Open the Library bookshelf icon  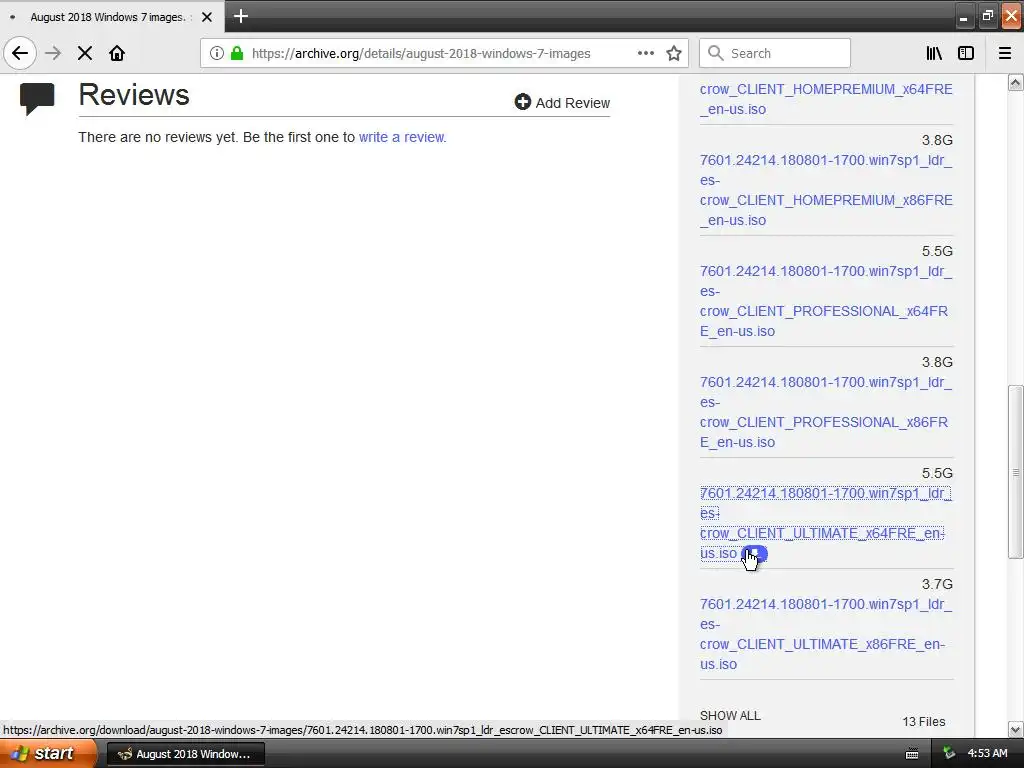(x=934, y=53)
